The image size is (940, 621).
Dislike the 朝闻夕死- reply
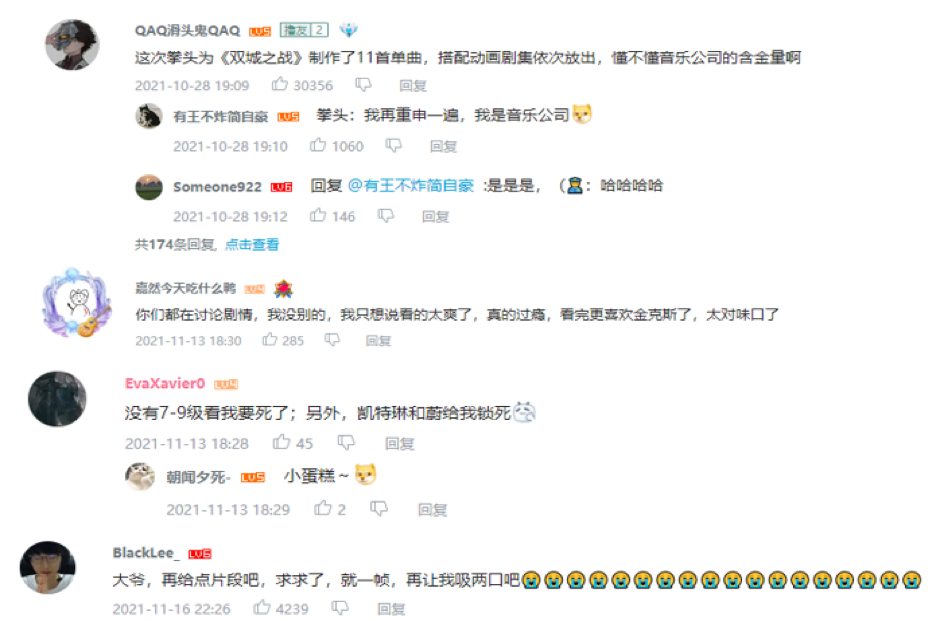378,508
